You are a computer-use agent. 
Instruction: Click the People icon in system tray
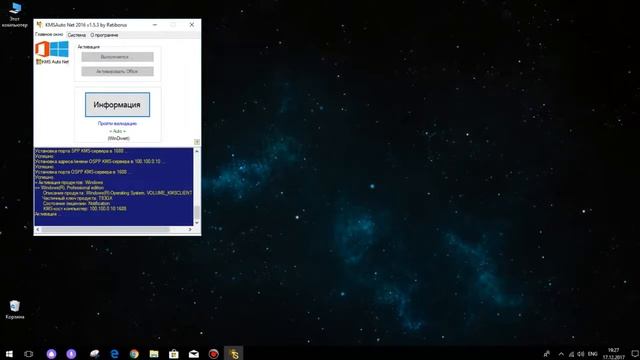click(x=547, y=354)
